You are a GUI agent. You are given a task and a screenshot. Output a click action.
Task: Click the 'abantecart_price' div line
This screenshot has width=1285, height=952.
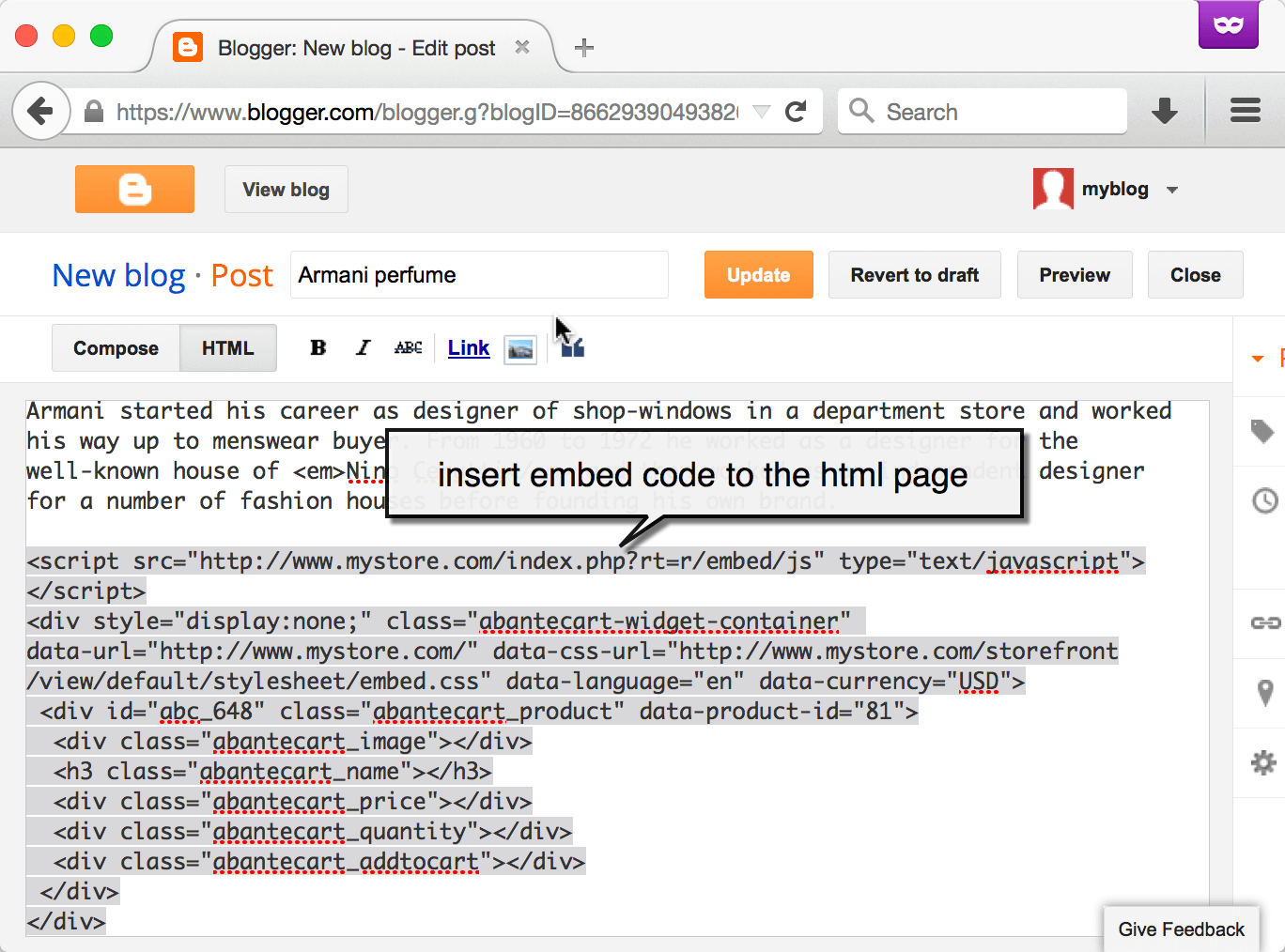pyautogui.click(x=292, y=802)
